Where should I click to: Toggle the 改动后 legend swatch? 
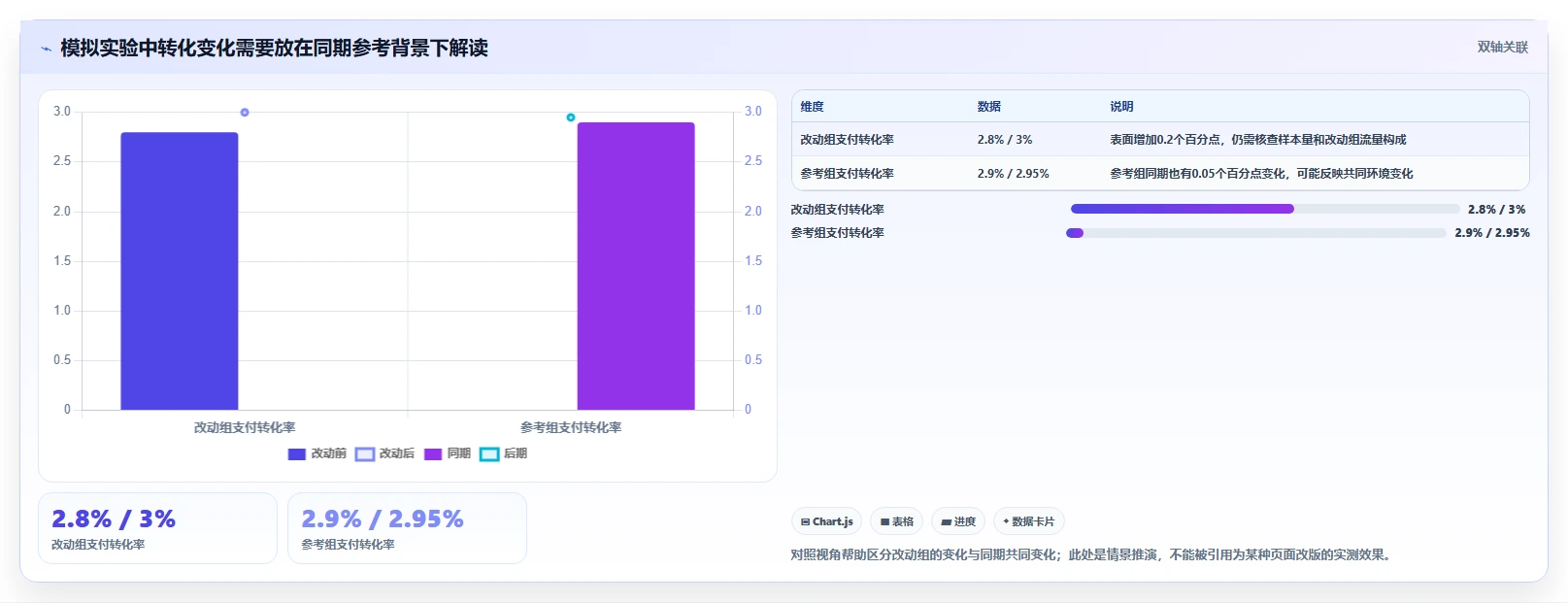365,453
